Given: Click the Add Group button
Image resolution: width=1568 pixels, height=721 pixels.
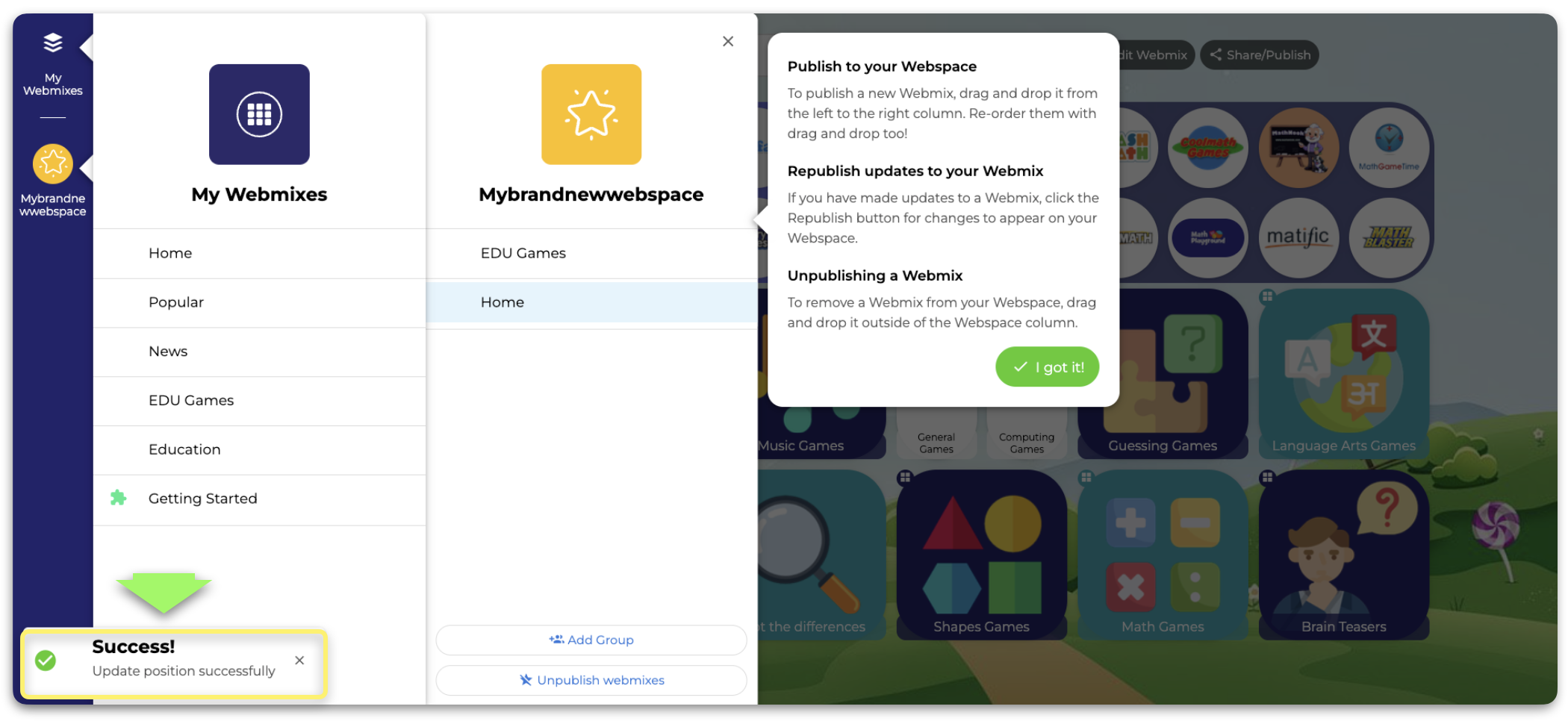Looking at the screenshot, I should 591,640.
